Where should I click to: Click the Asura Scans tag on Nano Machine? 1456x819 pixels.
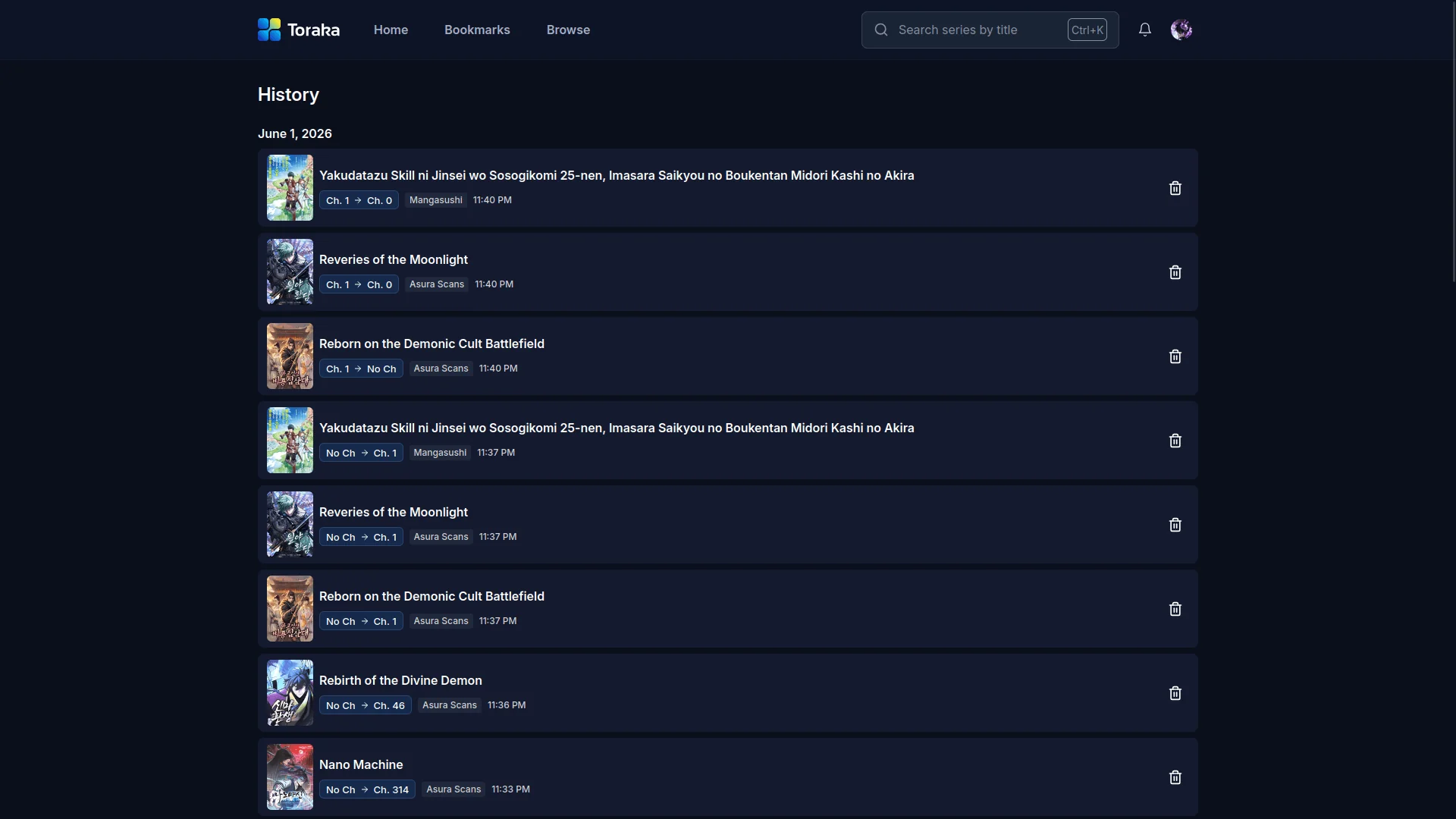pos(453,789)
